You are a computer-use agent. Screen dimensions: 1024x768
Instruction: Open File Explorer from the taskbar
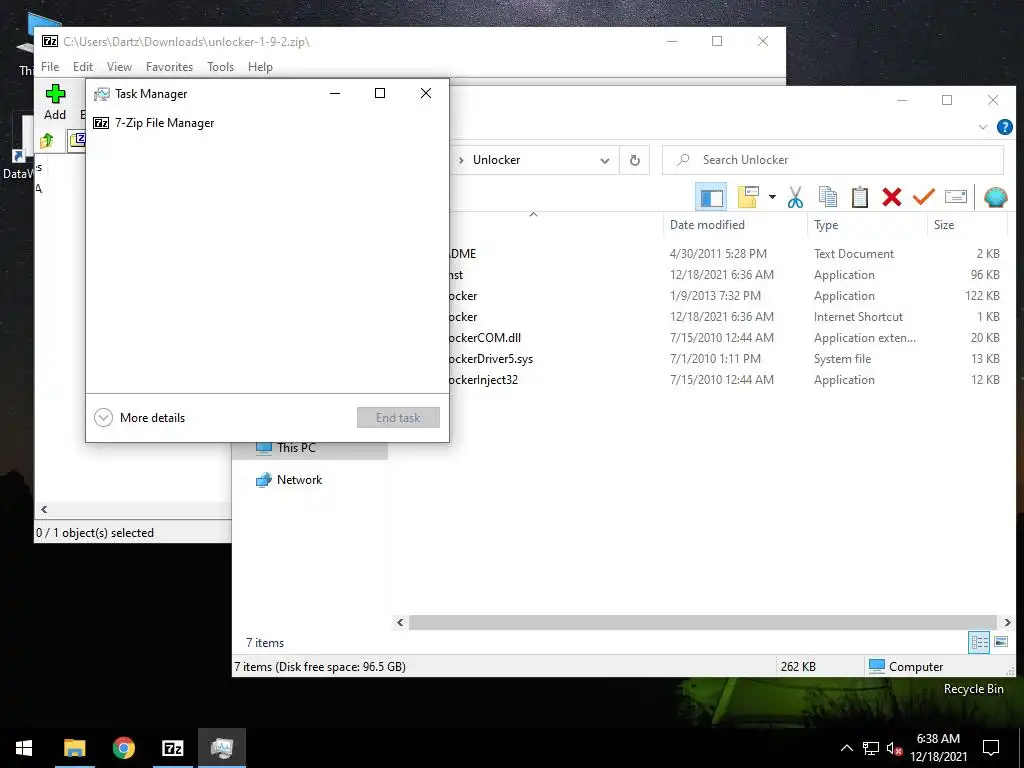coord(74,748)
